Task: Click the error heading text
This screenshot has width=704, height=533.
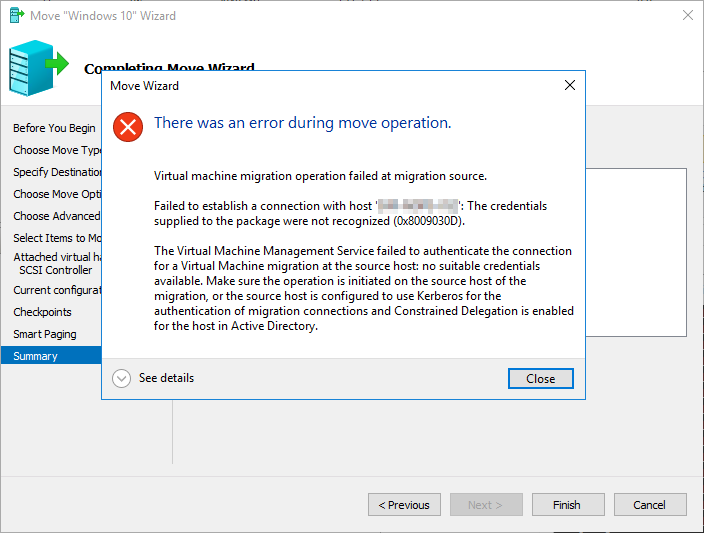Action: [303, 123]
